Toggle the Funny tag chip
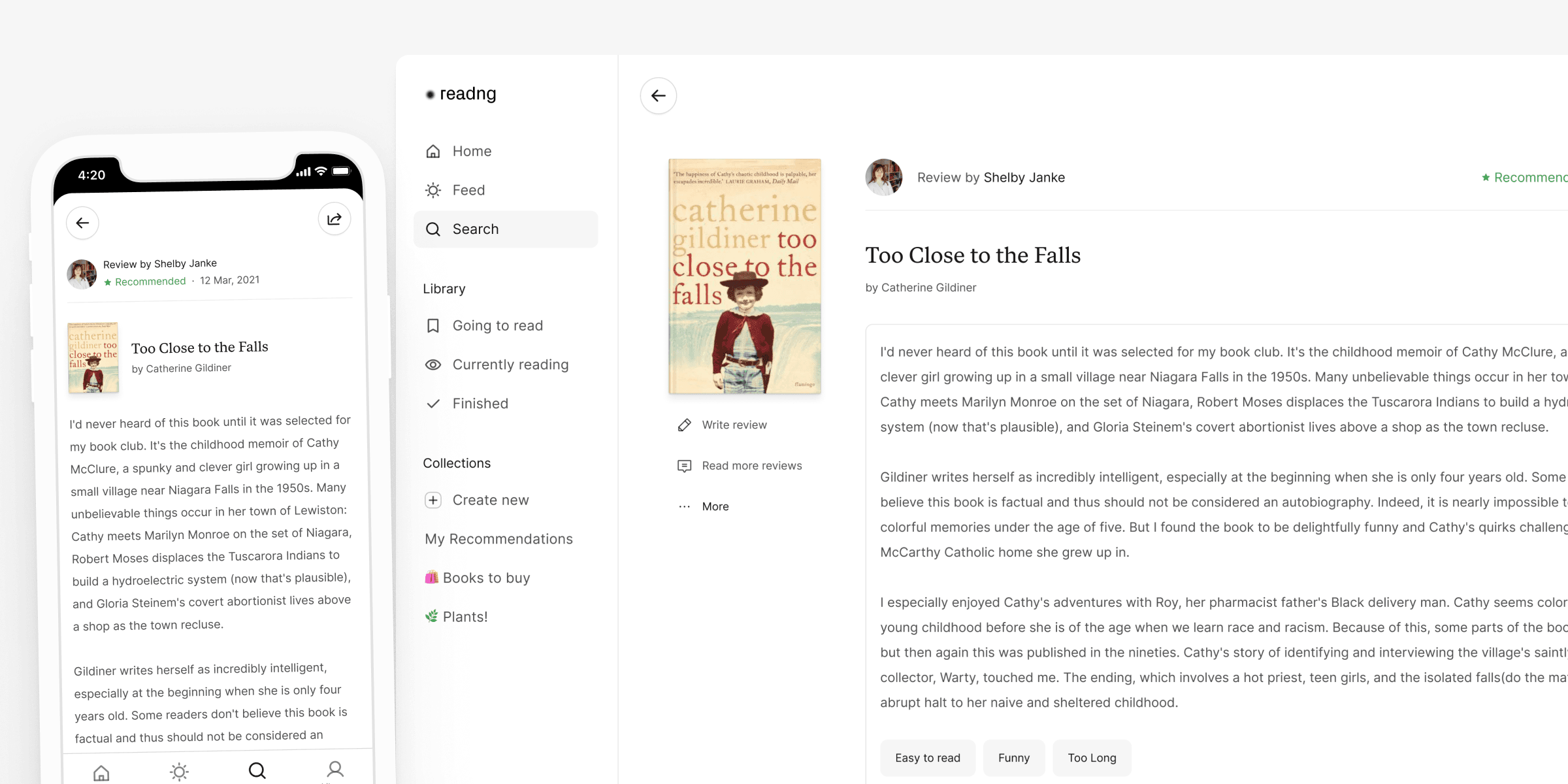 pos(1013,758)
